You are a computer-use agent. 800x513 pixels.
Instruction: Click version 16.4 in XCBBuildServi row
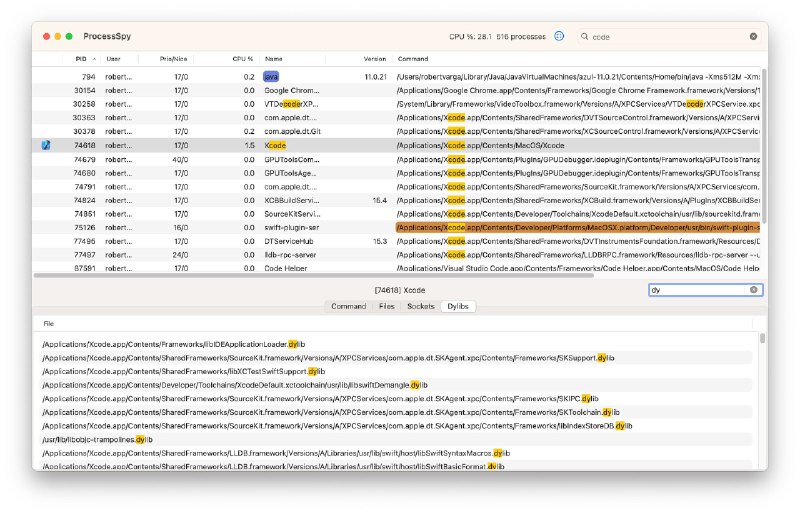pos(380,201)
